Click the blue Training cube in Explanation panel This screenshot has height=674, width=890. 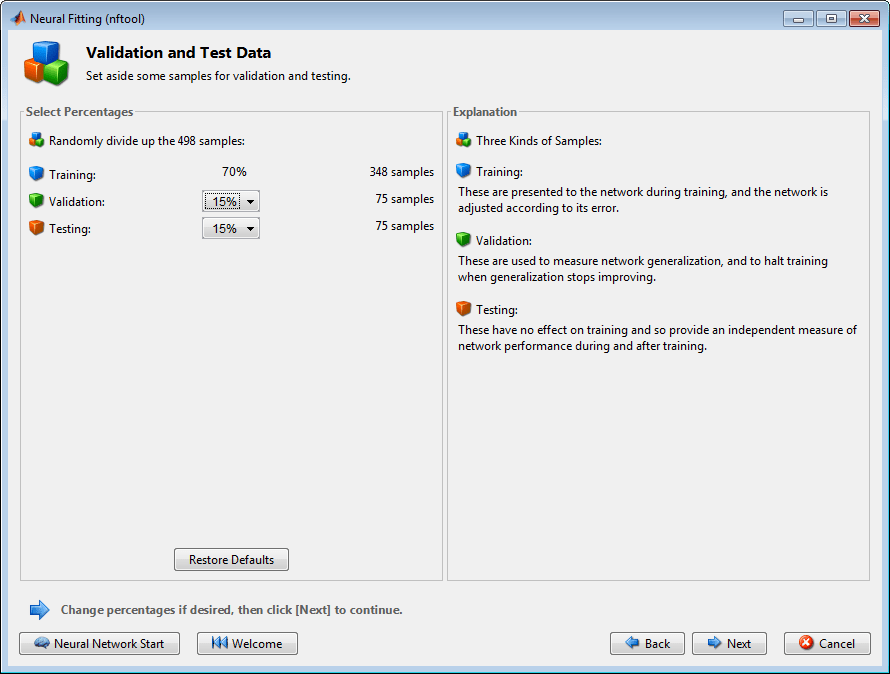[x=463, y=171]
